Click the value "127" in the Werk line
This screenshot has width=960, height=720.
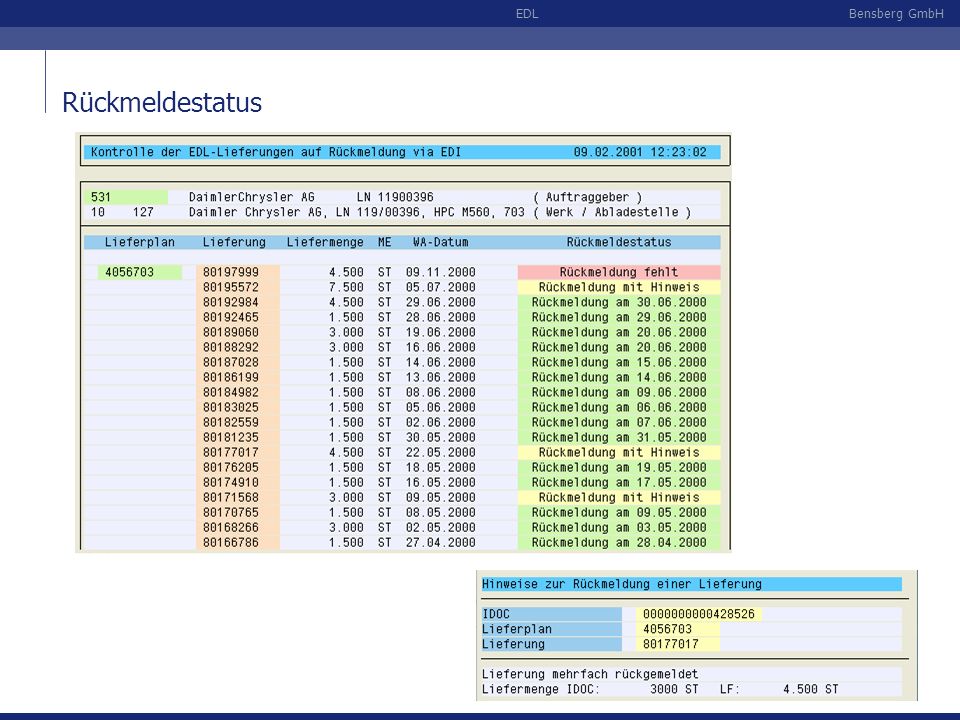[143, 212]
